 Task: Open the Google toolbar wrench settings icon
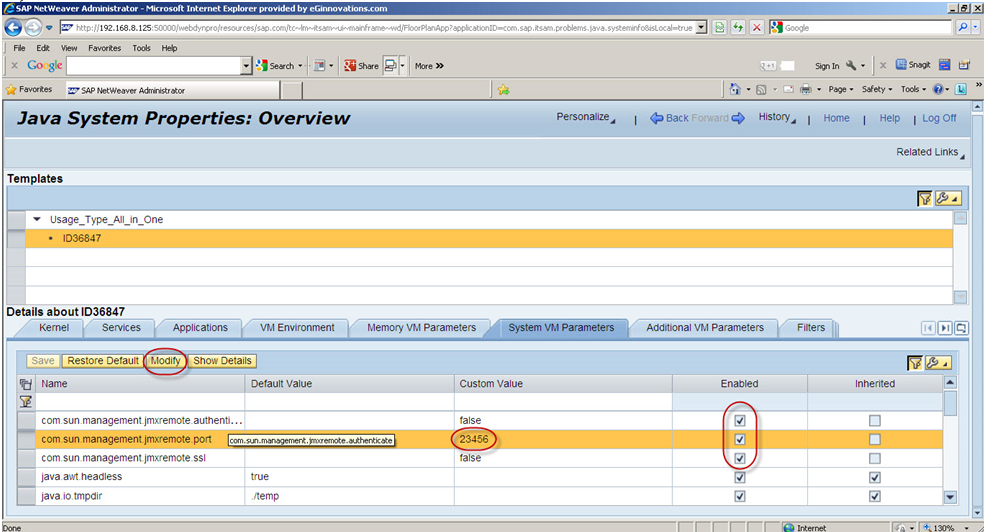[852, 65]
